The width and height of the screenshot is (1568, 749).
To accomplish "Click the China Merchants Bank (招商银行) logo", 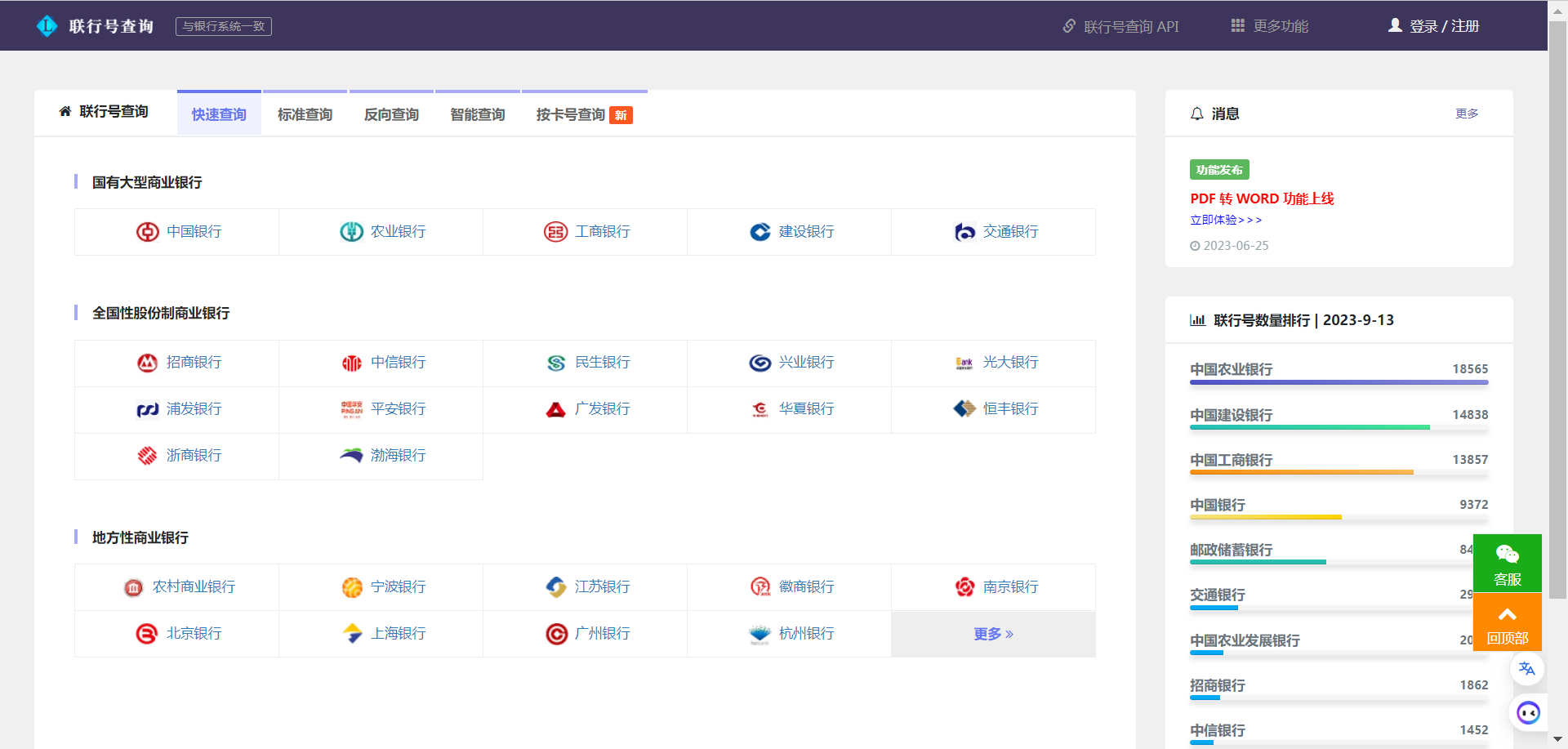I will click(147, 363).
